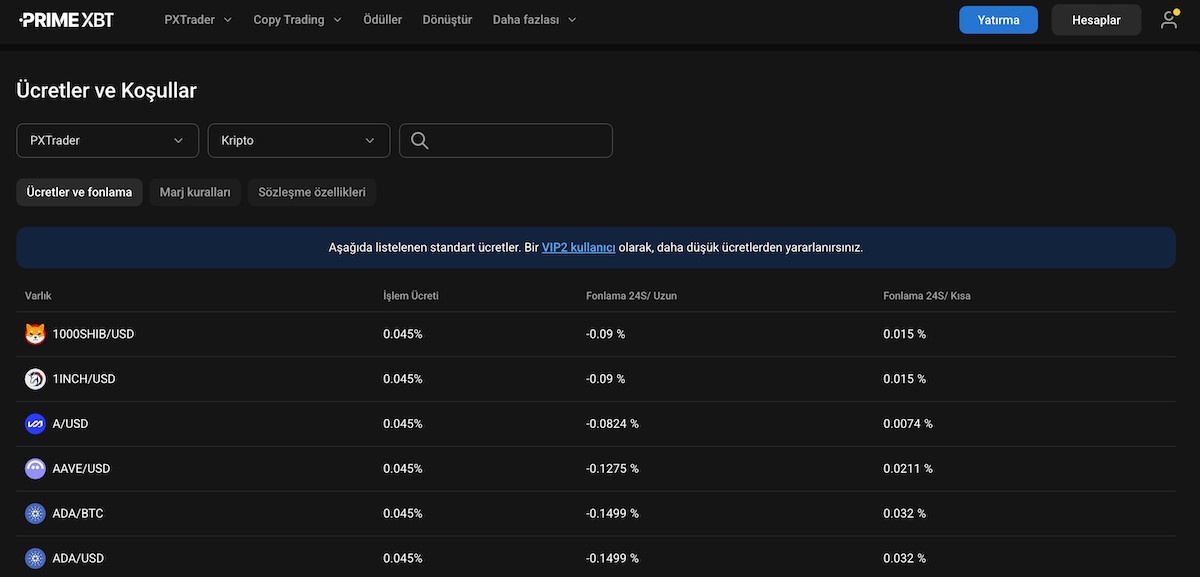Click the 1INCH/USD coin icon
The width and height of the screenshot is (1200, 577).
[x=35, y=379]
